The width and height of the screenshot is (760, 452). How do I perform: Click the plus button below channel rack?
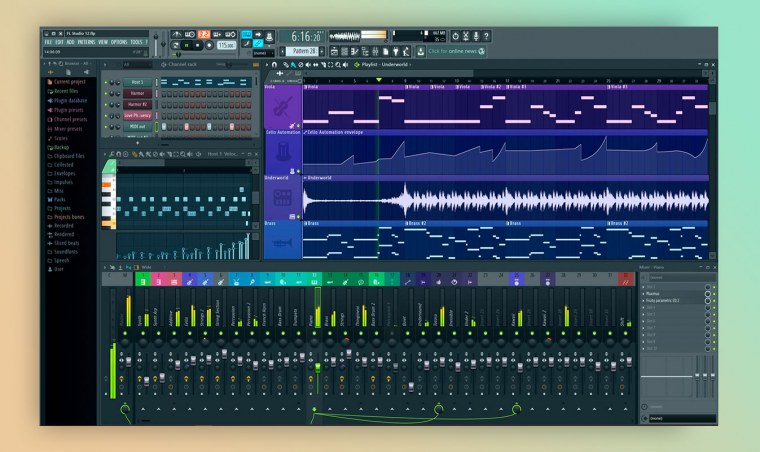click(138, 142)
